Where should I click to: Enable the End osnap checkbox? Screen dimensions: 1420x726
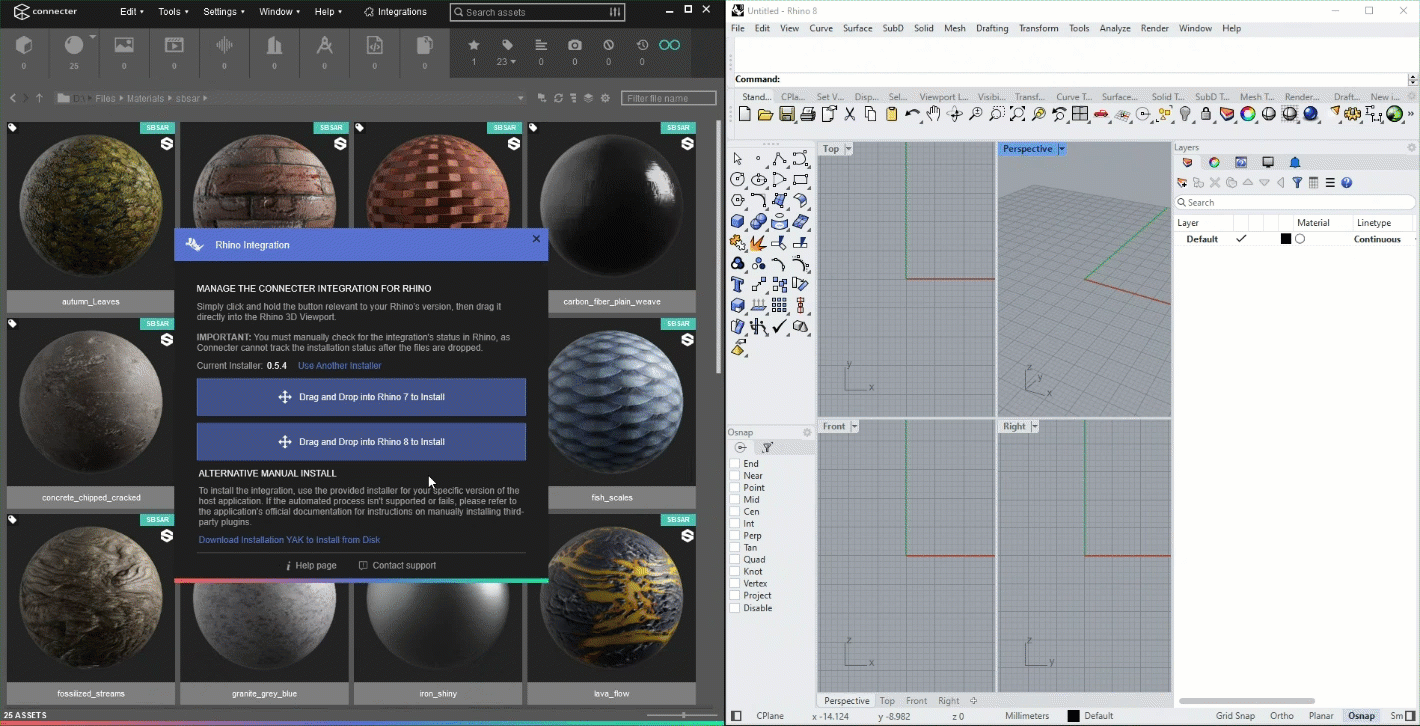(735, 464)
